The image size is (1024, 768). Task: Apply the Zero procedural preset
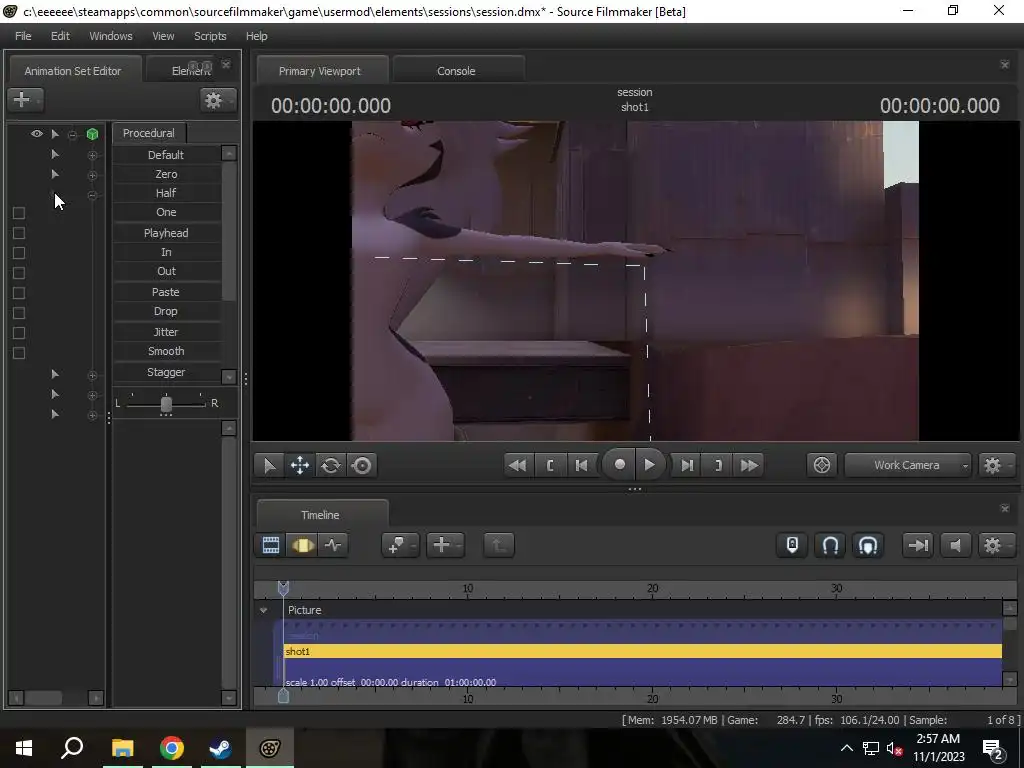[166, 174]
